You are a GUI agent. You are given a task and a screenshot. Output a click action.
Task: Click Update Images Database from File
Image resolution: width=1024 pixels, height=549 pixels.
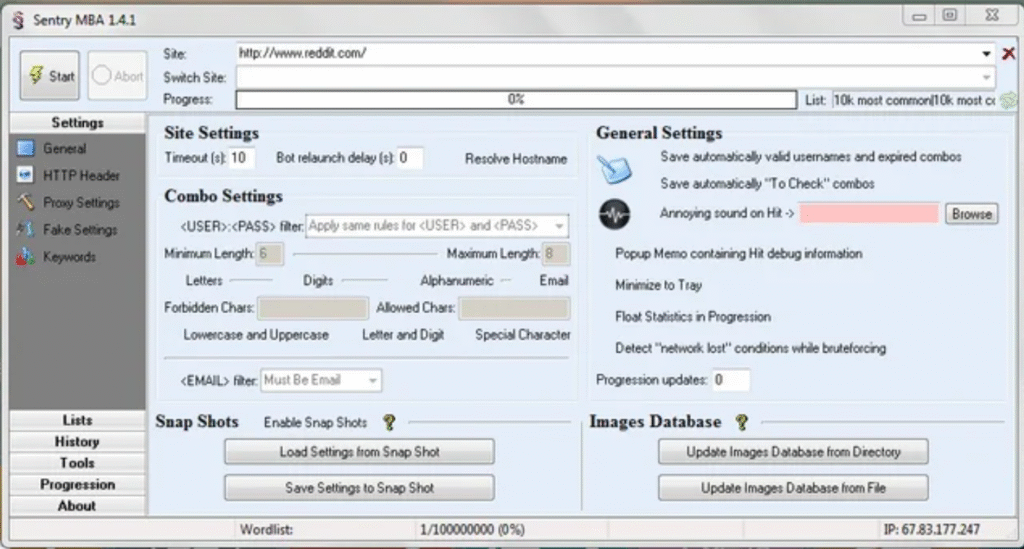pos(793,488)
